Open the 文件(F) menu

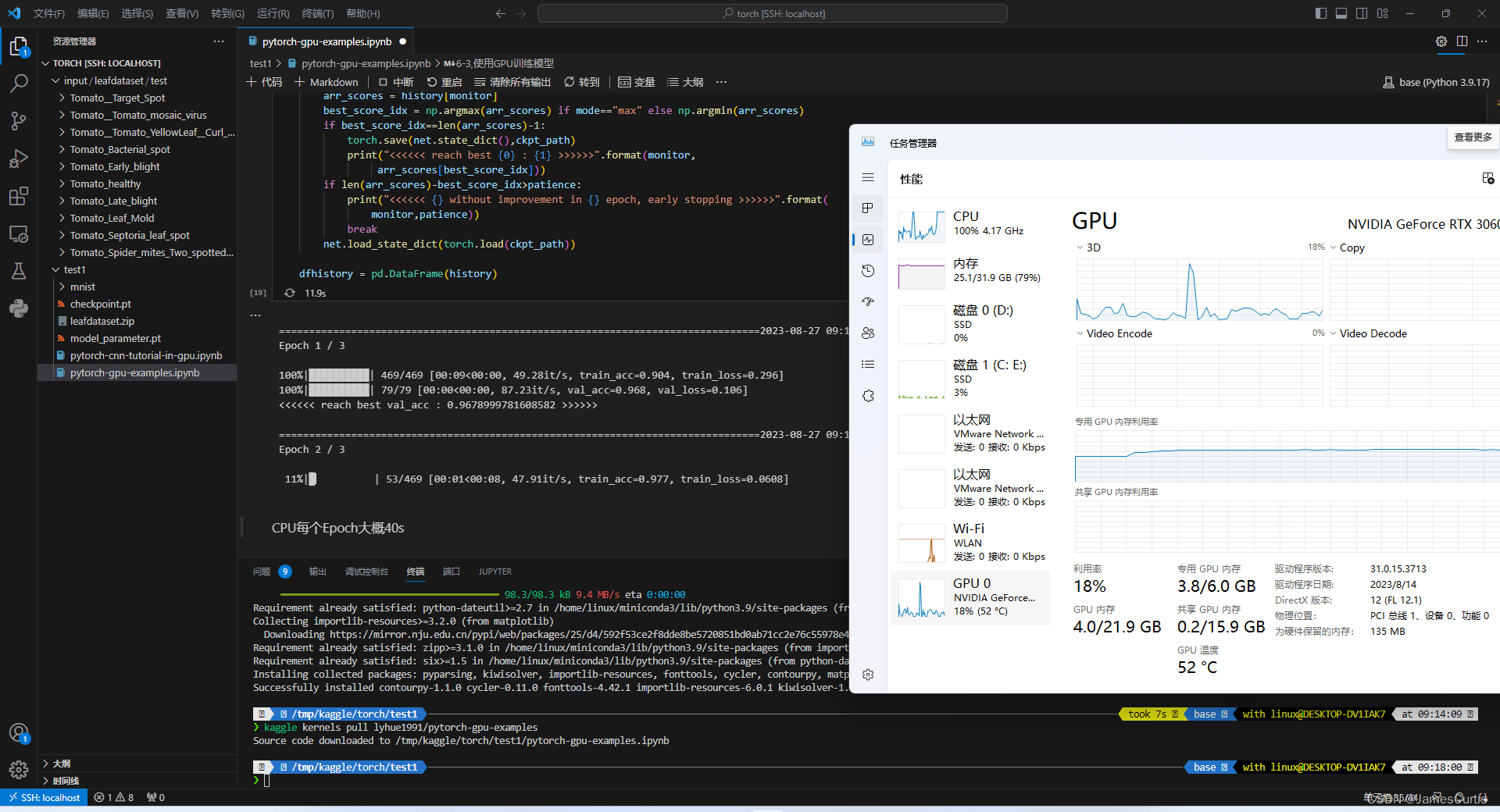click(48, 13)
